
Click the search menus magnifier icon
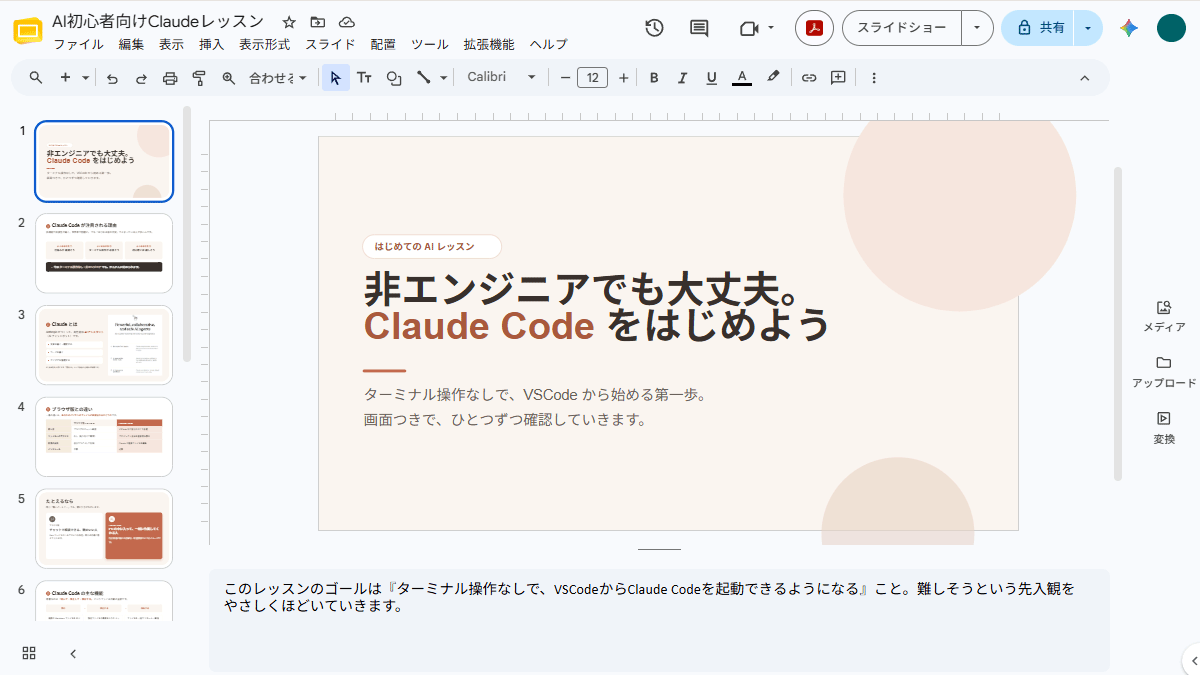pyautogui.click(x=36, y=77)
